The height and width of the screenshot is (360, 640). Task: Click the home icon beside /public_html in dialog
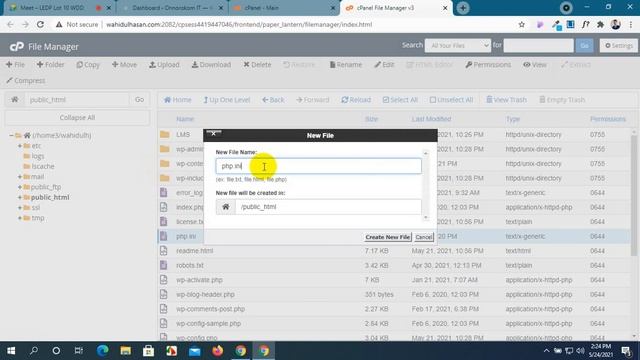[226, 207]
